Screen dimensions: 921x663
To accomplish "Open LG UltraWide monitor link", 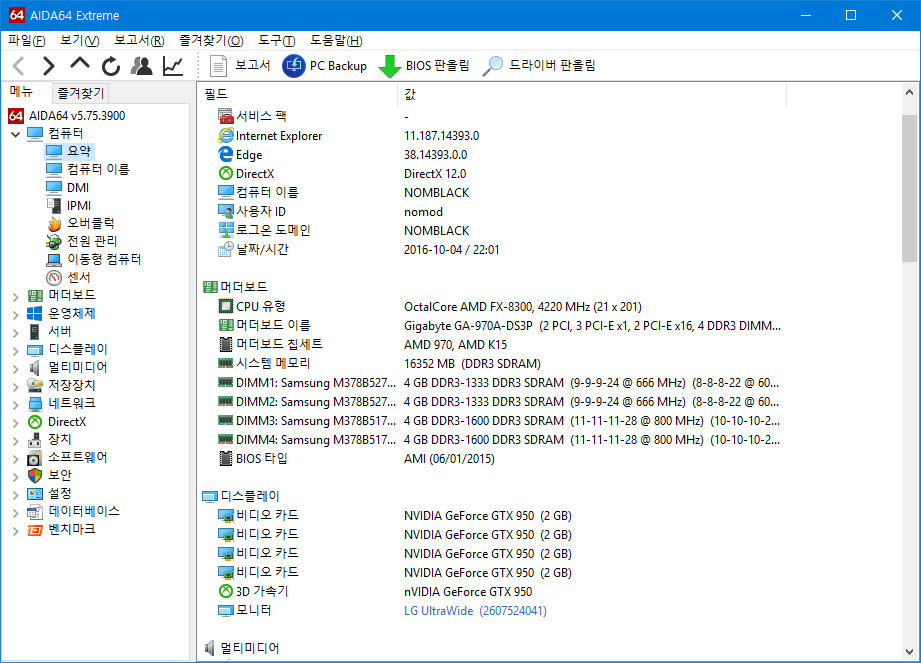I will (x=475, y=611).
